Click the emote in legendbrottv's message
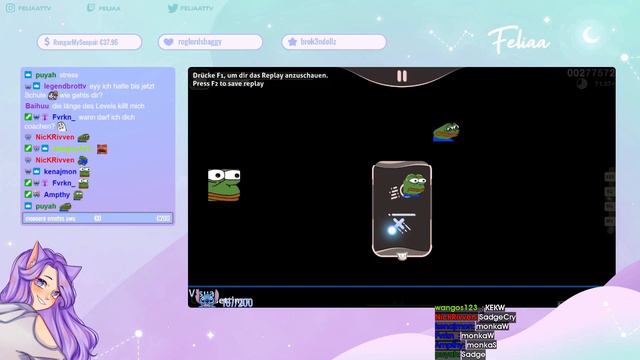The image size is (640, 360). click(x=53, y=95)
